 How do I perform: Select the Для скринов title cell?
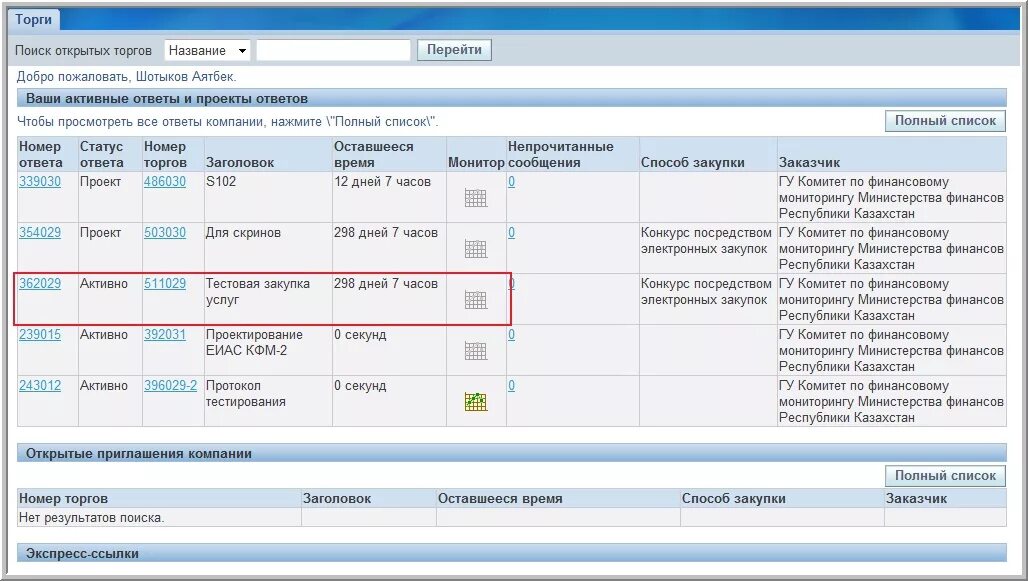point(268,248)
